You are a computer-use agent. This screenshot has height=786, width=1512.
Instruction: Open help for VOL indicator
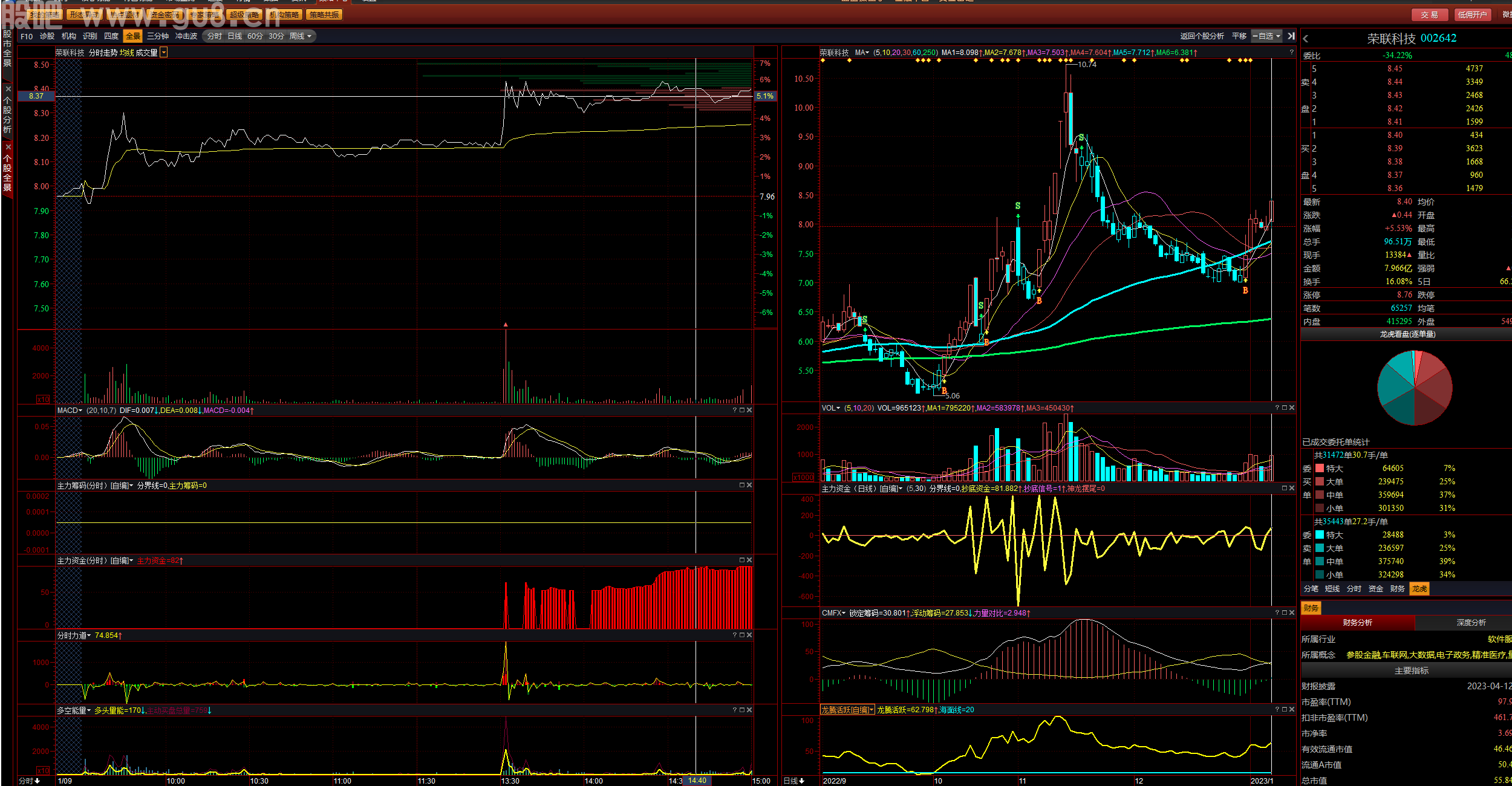tap(1277, 408)
